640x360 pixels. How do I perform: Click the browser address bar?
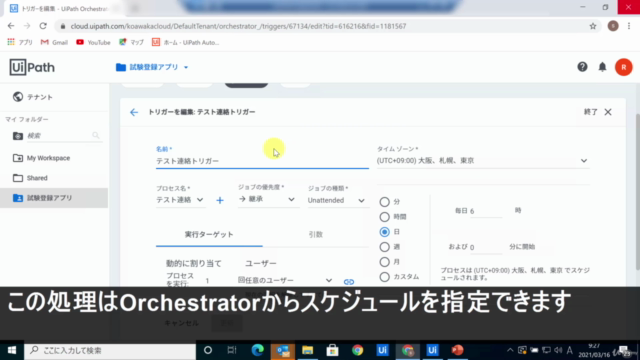[x=327, y=26]
